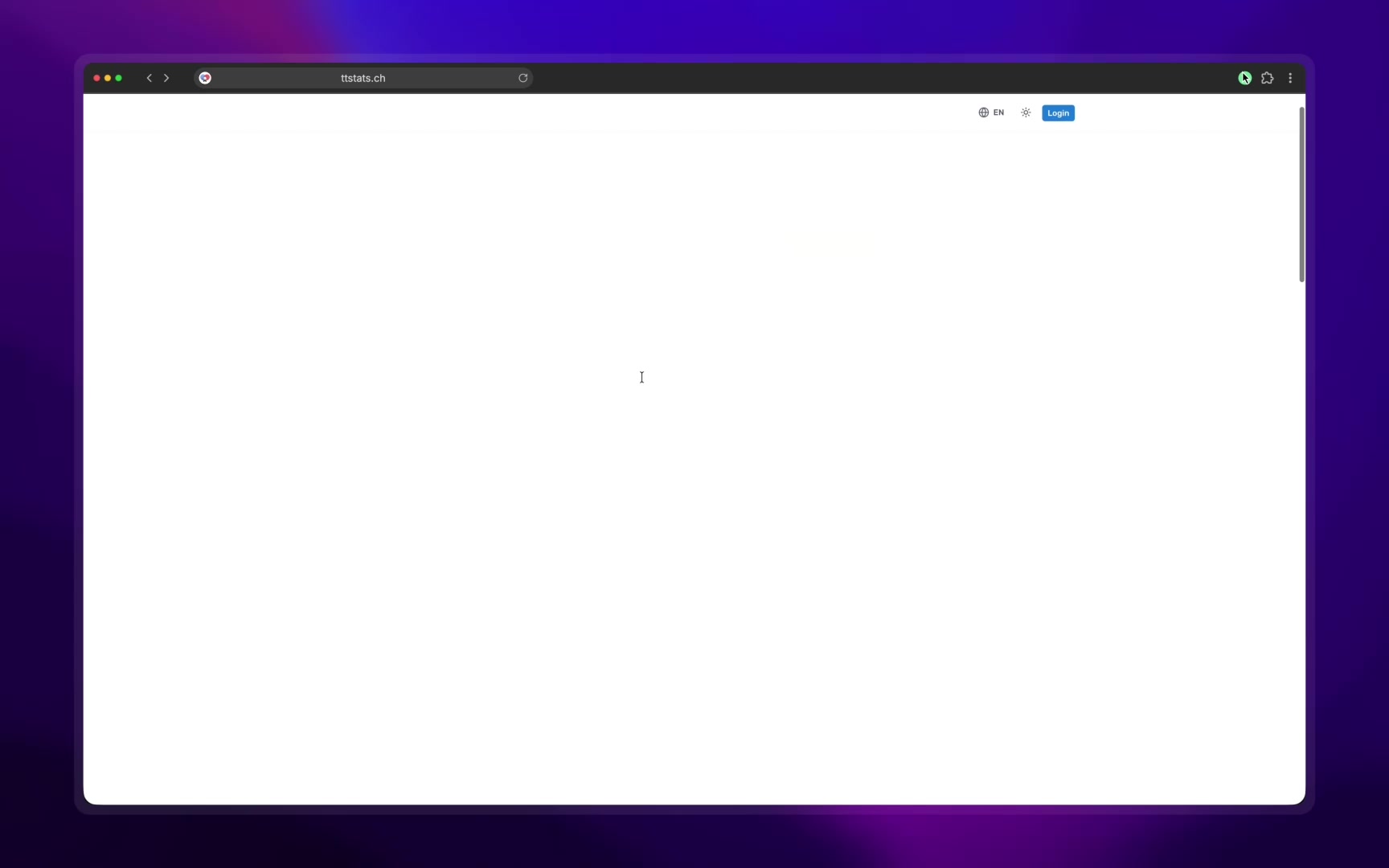
Task: Open the three-dot browser menu
Action: [x=1290, y=78]
